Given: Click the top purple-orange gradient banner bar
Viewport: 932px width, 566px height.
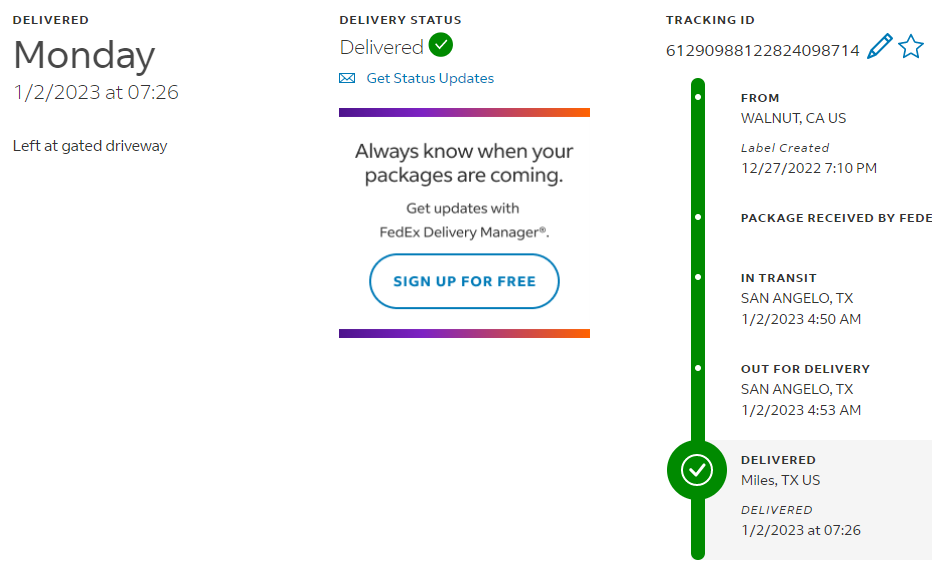Looking at the screenshot, I should click(x=464, y=113).
